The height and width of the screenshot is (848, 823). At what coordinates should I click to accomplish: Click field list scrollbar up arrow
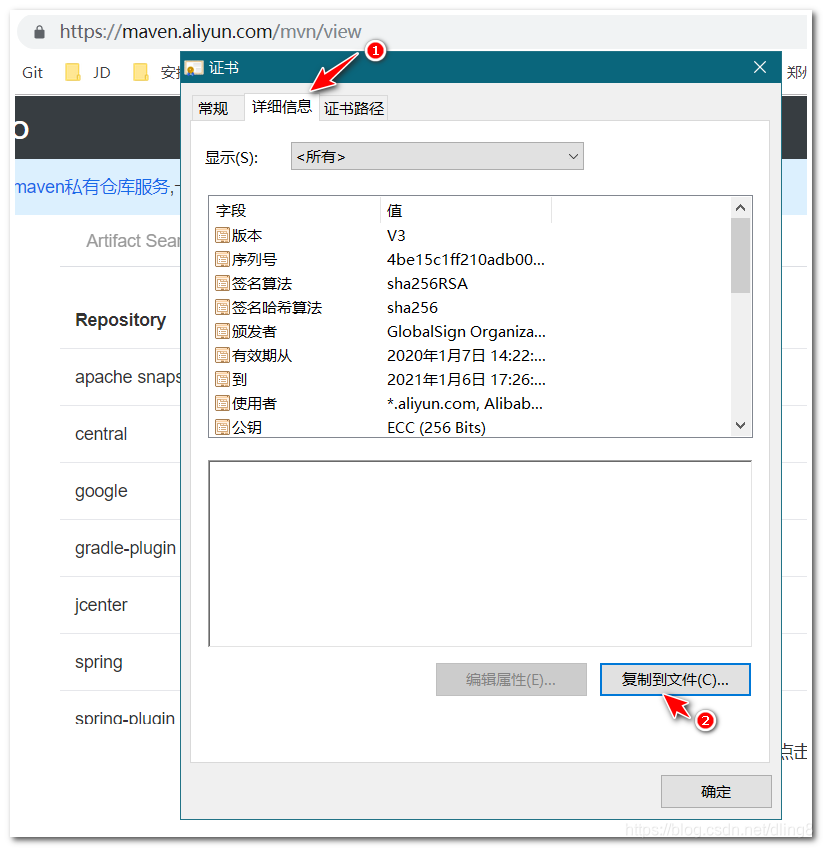[740, 208]
